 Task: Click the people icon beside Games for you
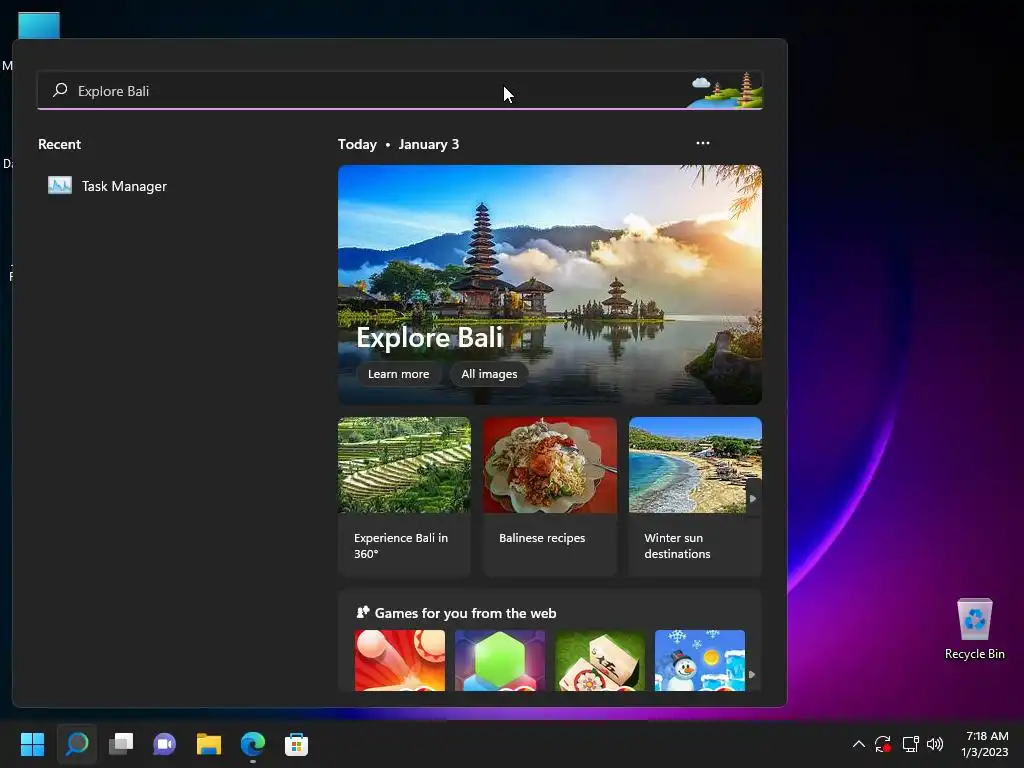362,613
